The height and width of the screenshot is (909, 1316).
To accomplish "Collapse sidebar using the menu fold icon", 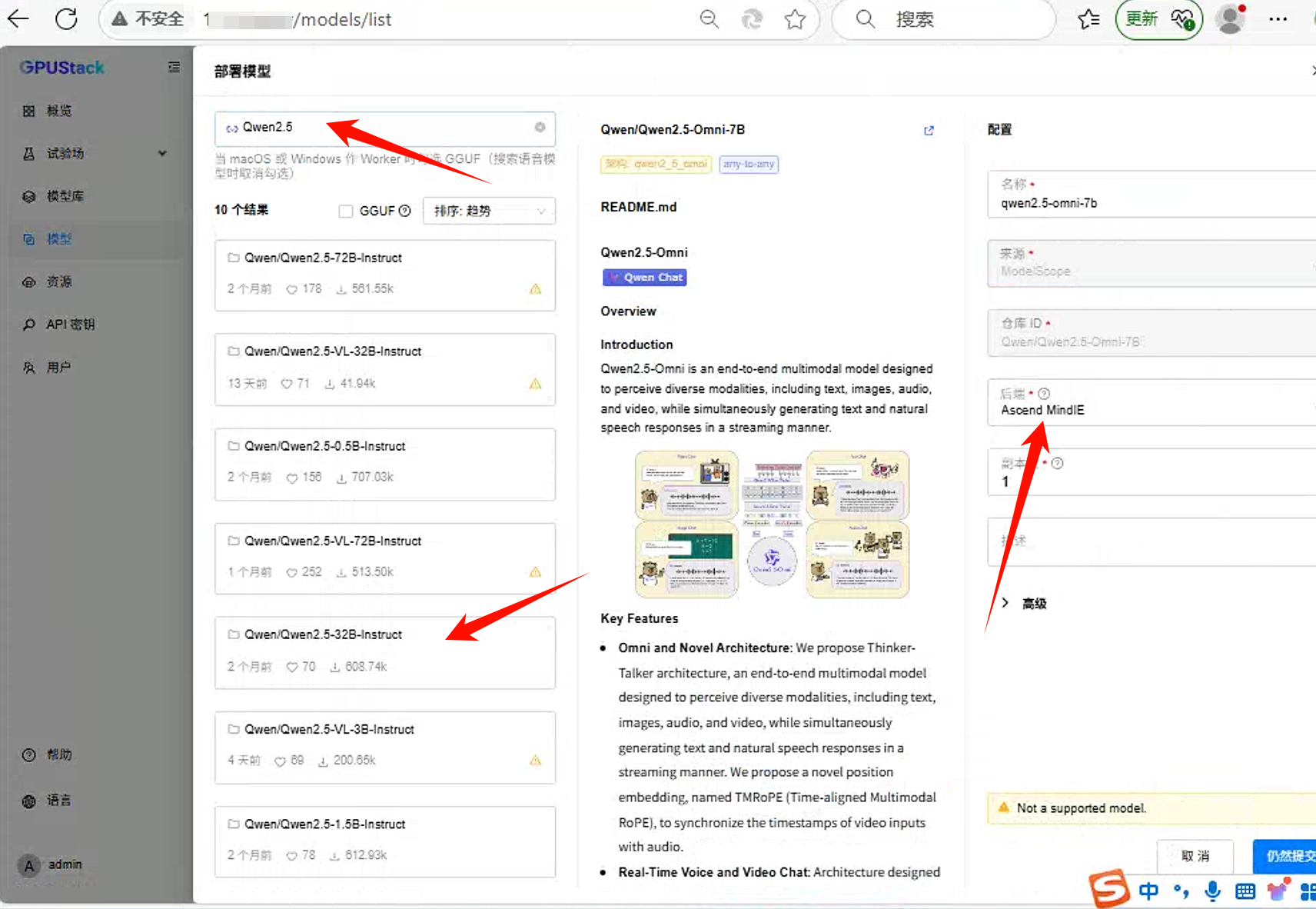I will coord(174,68).
